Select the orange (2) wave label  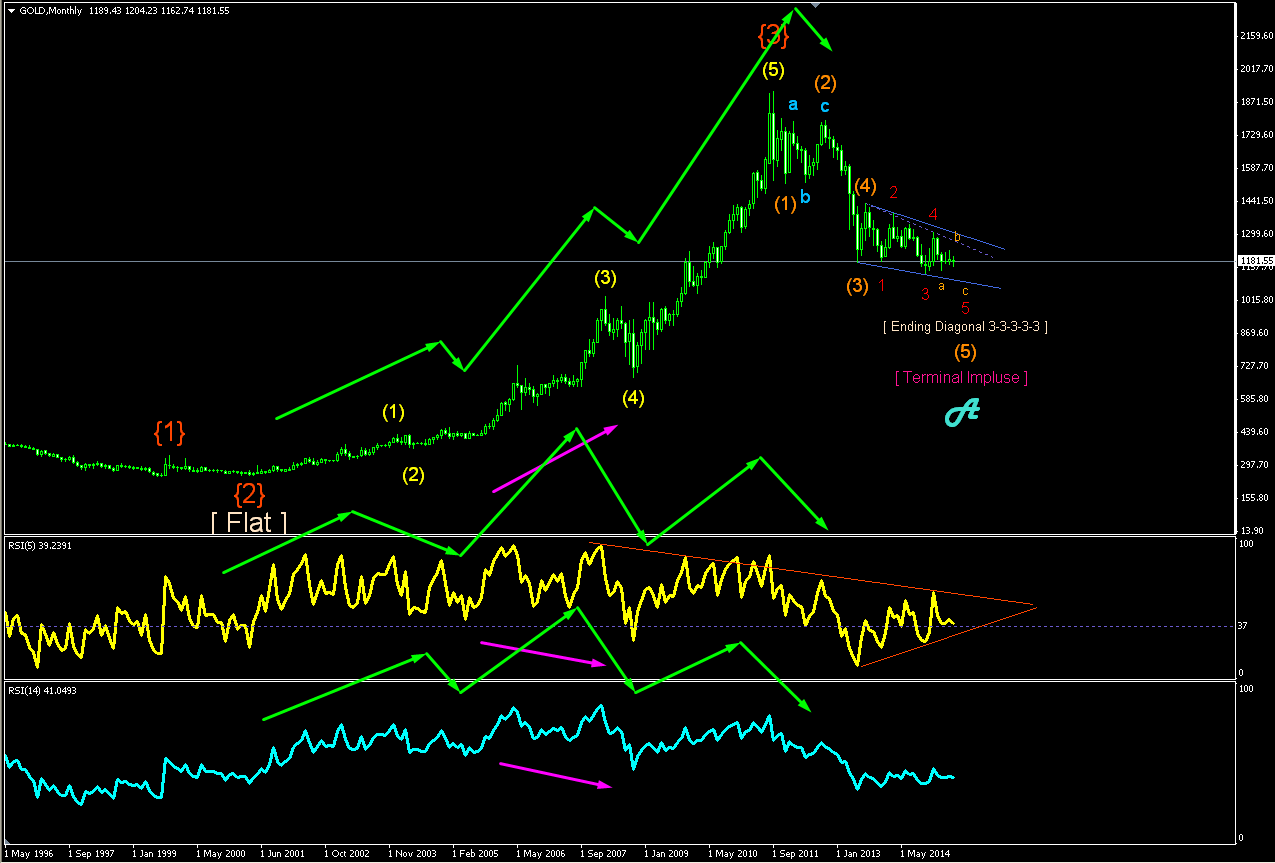[825, 83]
